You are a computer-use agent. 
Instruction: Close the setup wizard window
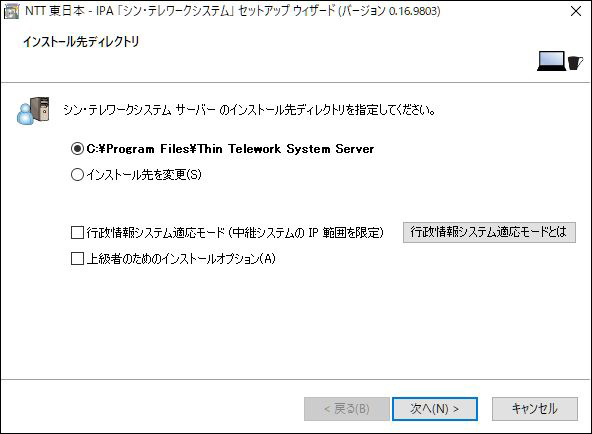point(576,11)
